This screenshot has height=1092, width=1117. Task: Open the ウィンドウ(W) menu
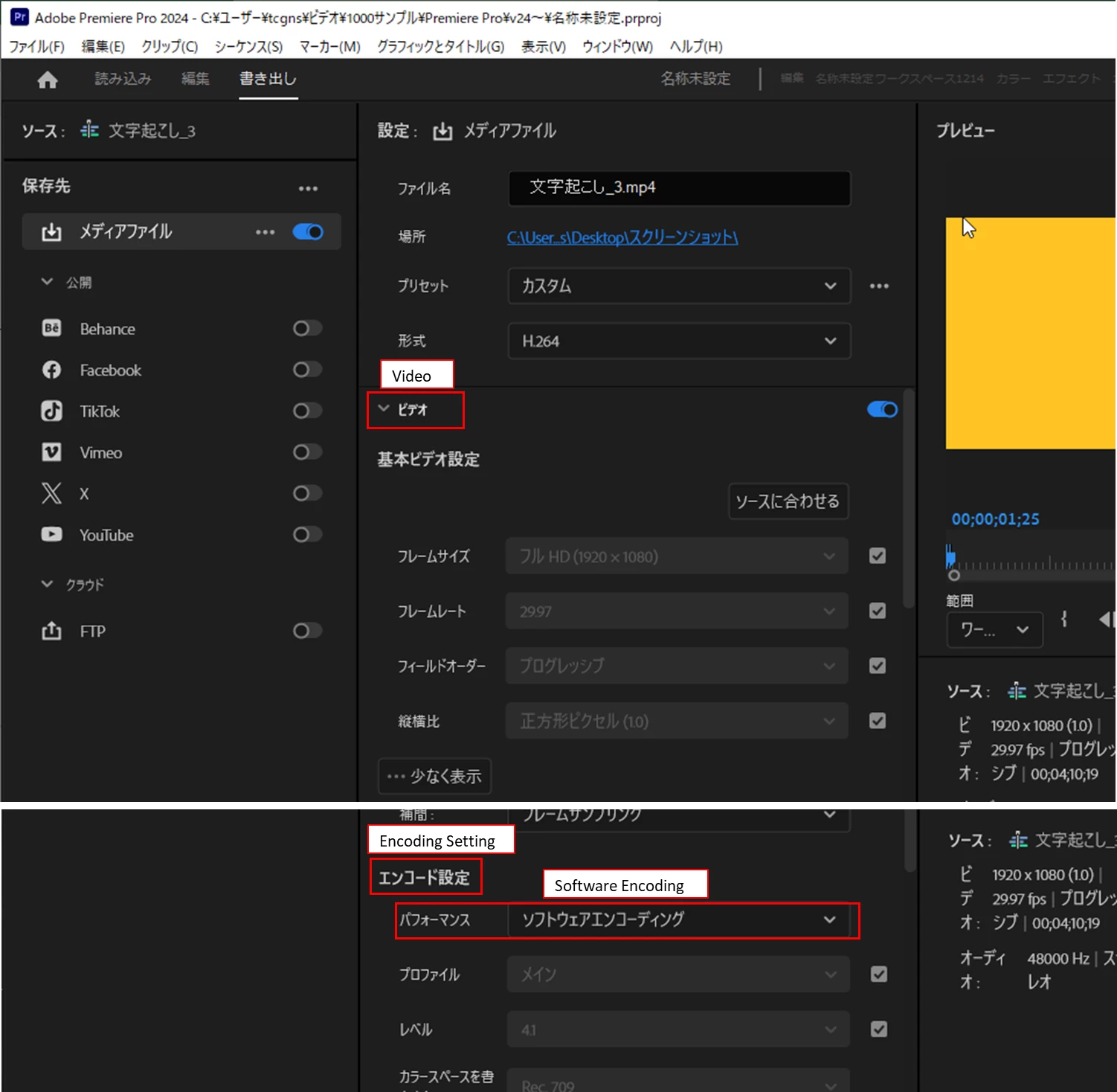click(617, 46)
